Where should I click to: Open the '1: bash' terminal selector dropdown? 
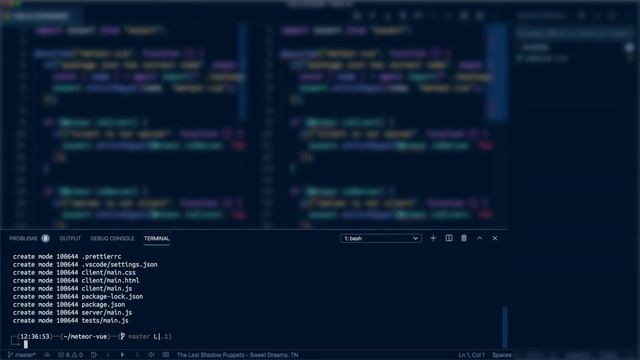pos(380,238)
